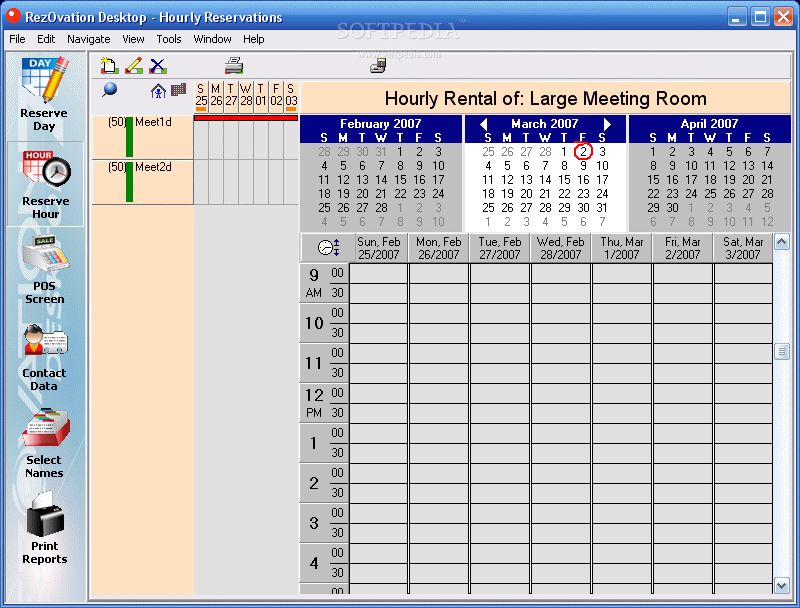
Task: Click the 11:30 slot for Wed, Feb 28
Action: tap(560, 373)
